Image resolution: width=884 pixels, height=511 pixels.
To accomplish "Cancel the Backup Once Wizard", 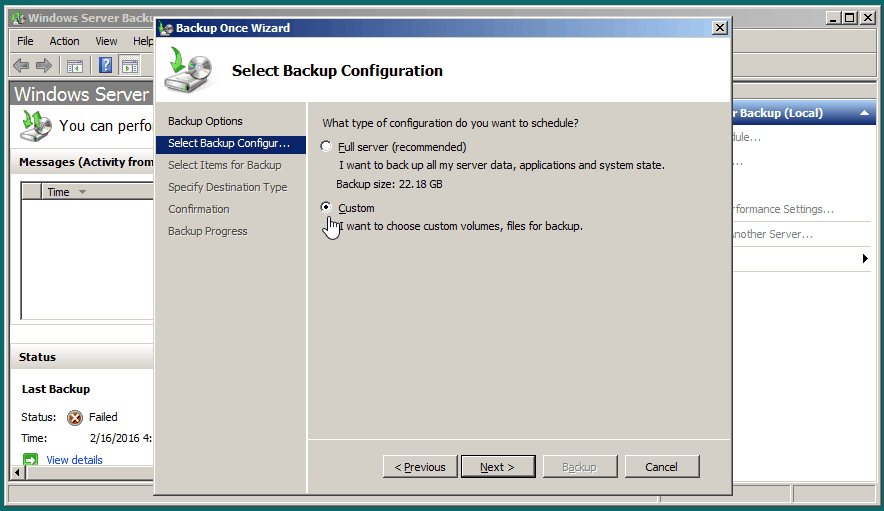I will pos(662,467).
